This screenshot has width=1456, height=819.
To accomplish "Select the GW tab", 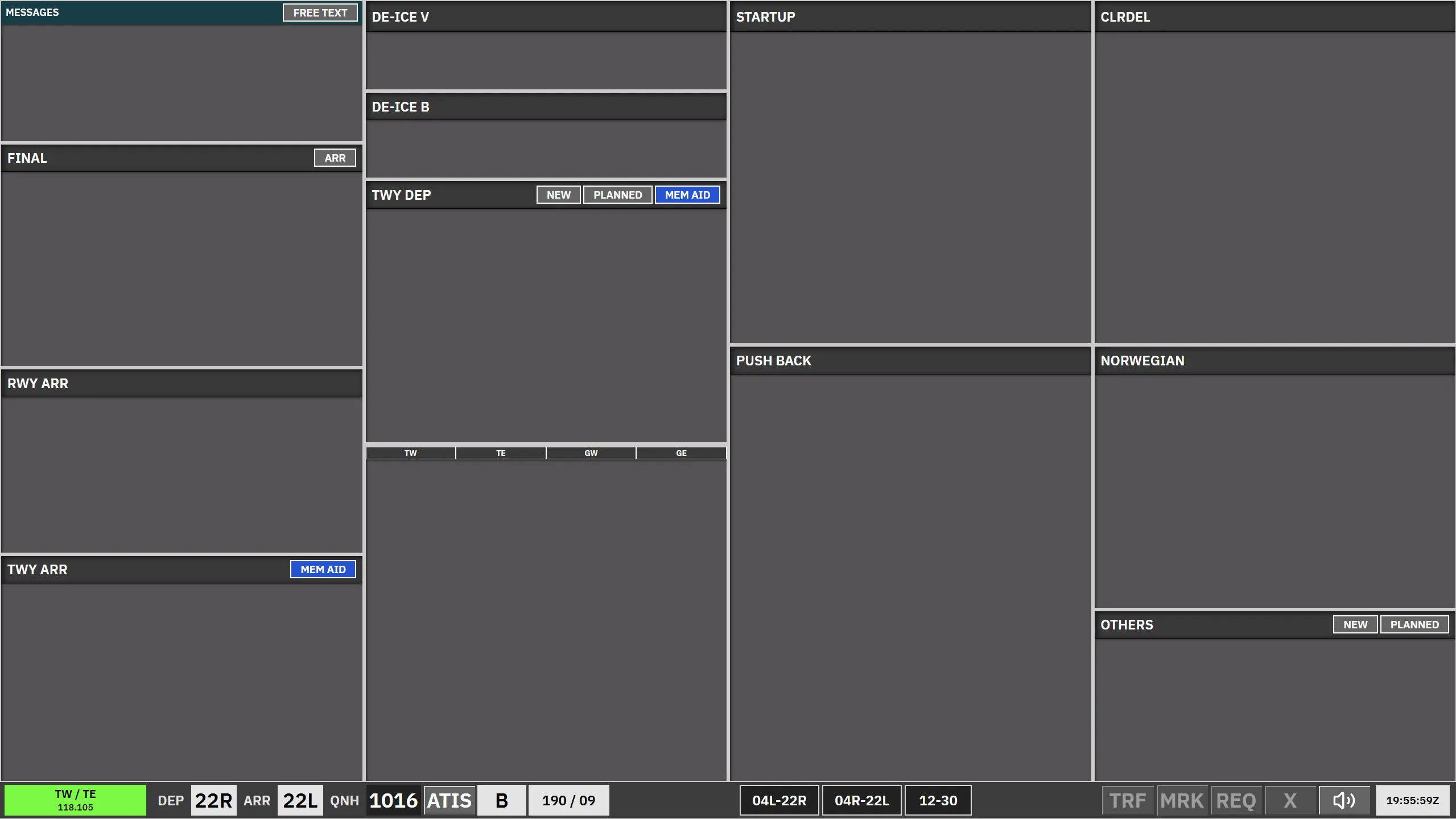I will 591,453.
